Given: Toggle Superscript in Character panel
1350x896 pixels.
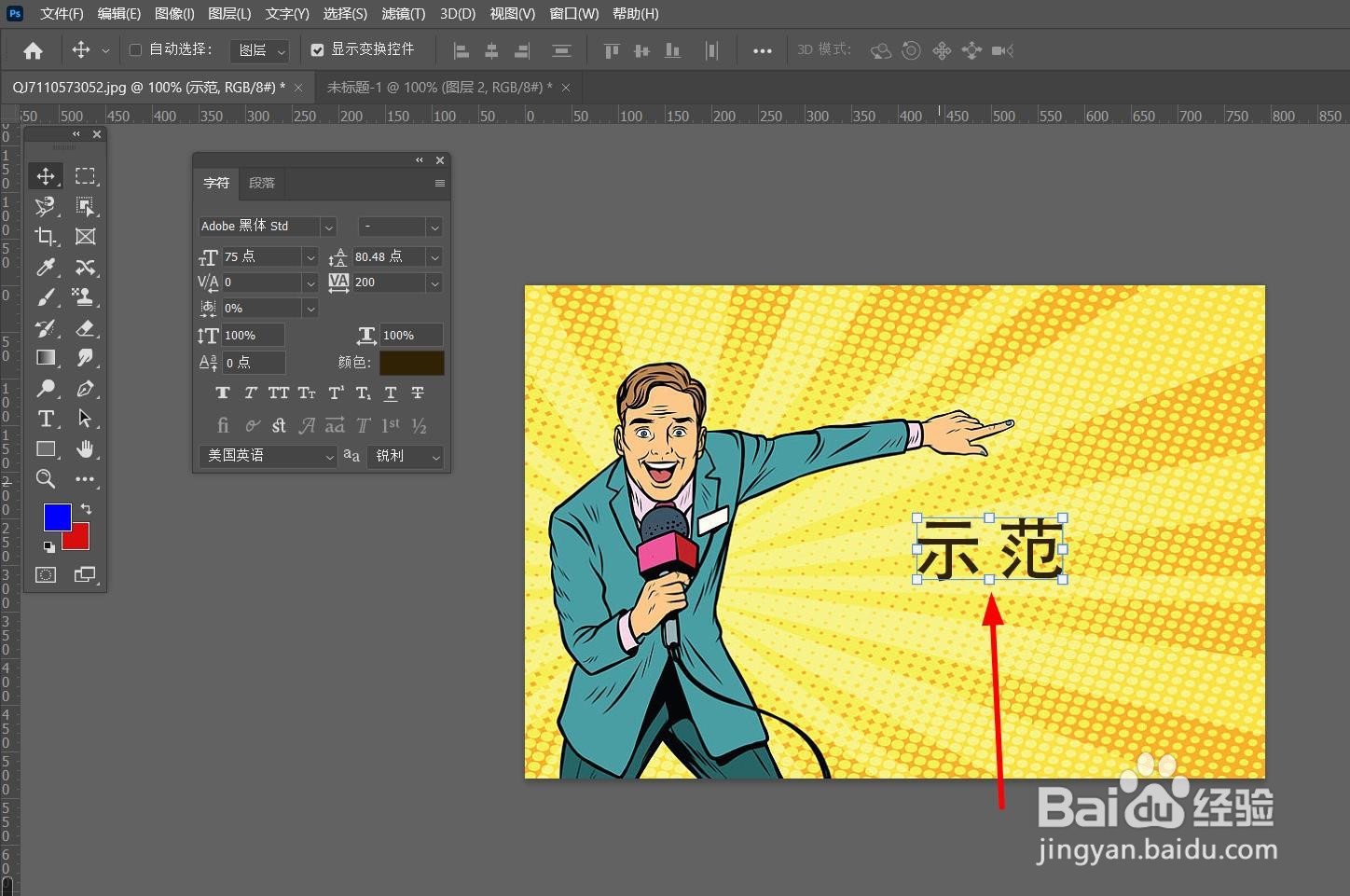Looking at the screenshot, I should (x=336, y=393).
